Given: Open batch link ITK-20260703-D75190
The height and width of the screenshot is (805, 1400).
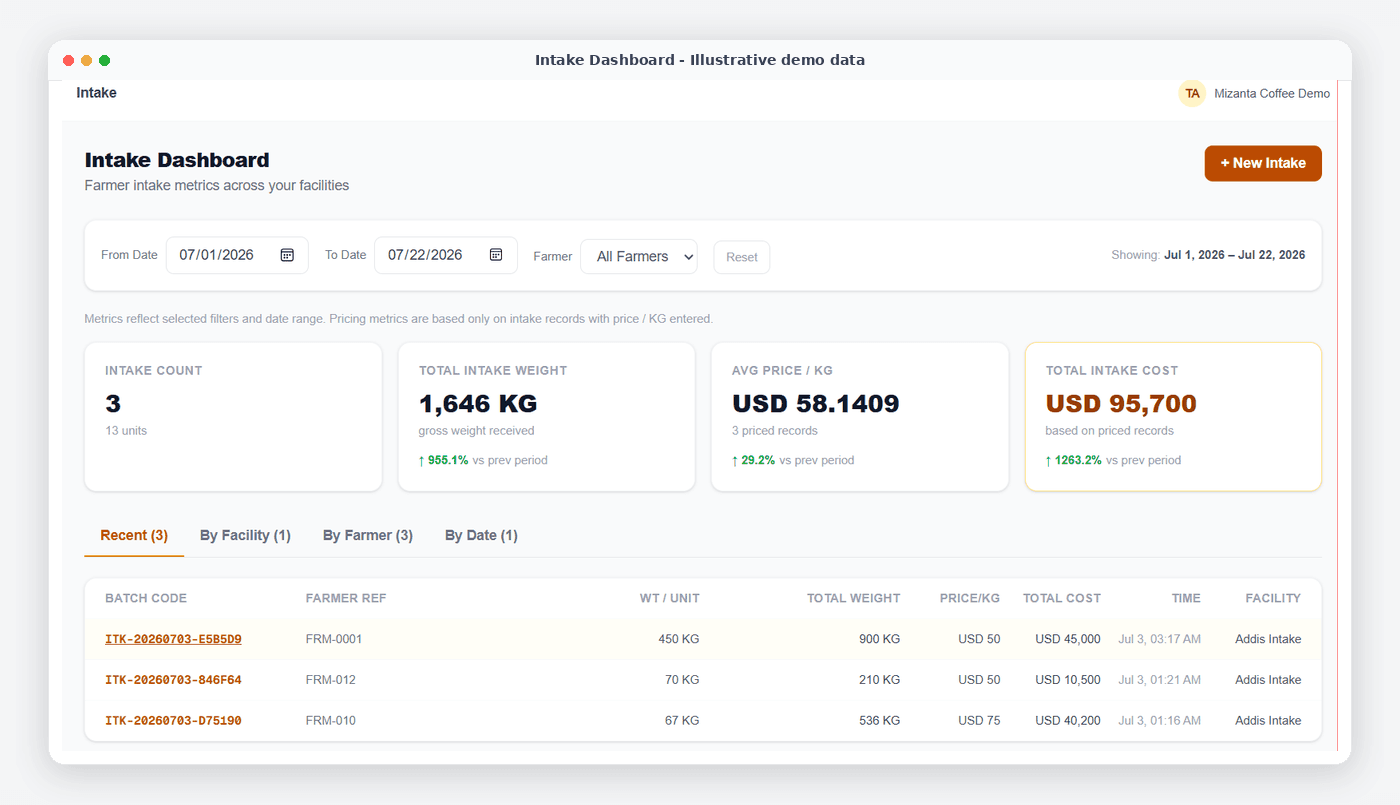Looking at the screenshot, I should pyautogui.click(x=173, y=721).
